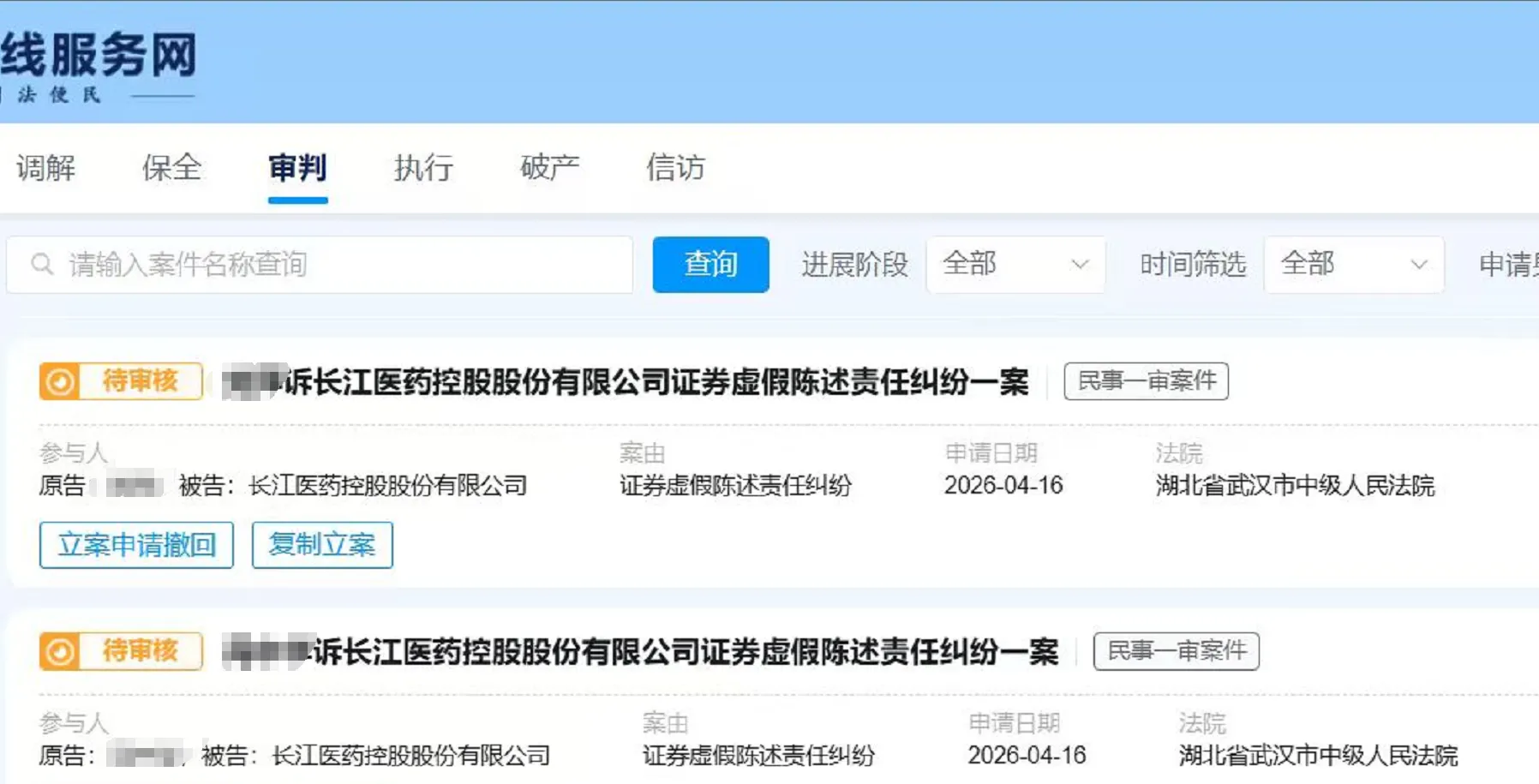Click first case's 证券虚假陈述责任纠纷 cause text
The width and height of the screenshot is (1539, 784).
coord(735,486)
